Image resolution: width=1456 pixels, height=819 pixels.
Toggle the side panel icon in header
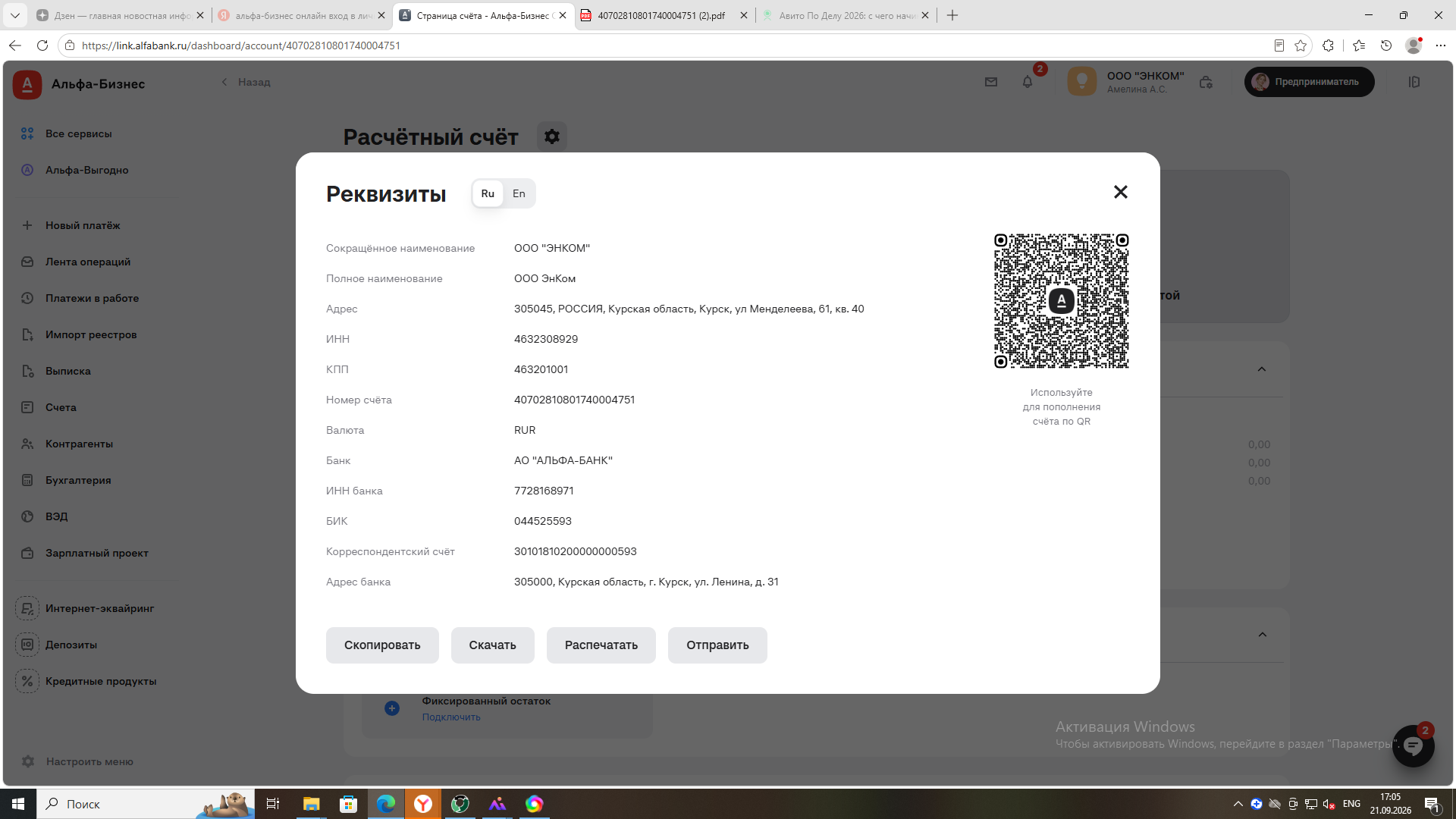pyautogui.click(x=1414, y=82)
